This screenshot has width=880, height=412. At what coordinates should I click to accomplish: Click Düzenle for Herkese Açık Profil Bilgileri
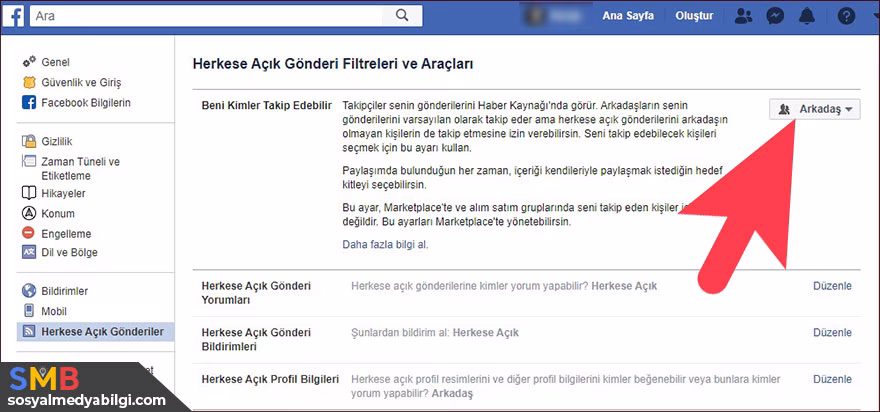[x=832, y=379]
